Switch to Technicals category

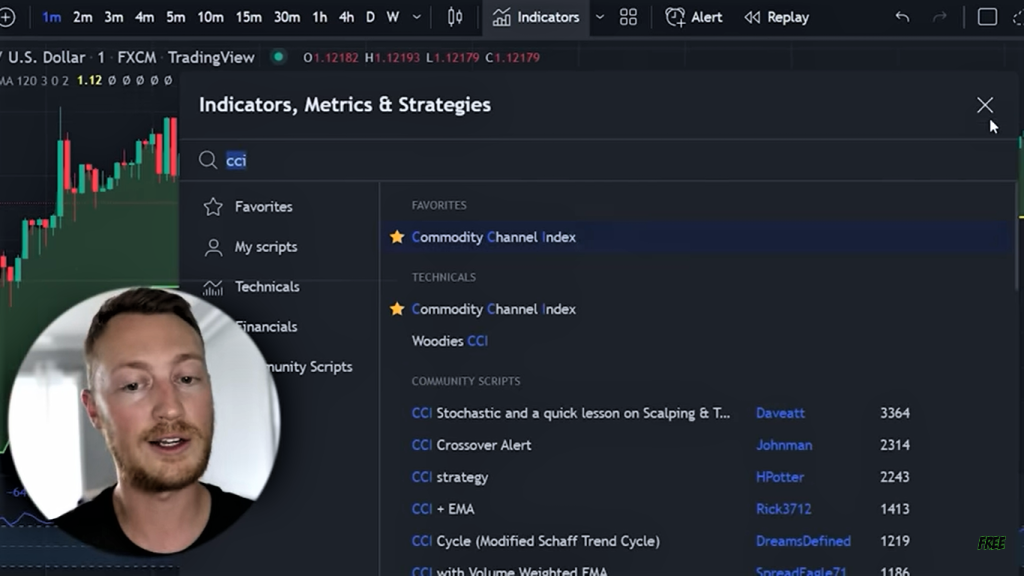[x=266, y=287]
